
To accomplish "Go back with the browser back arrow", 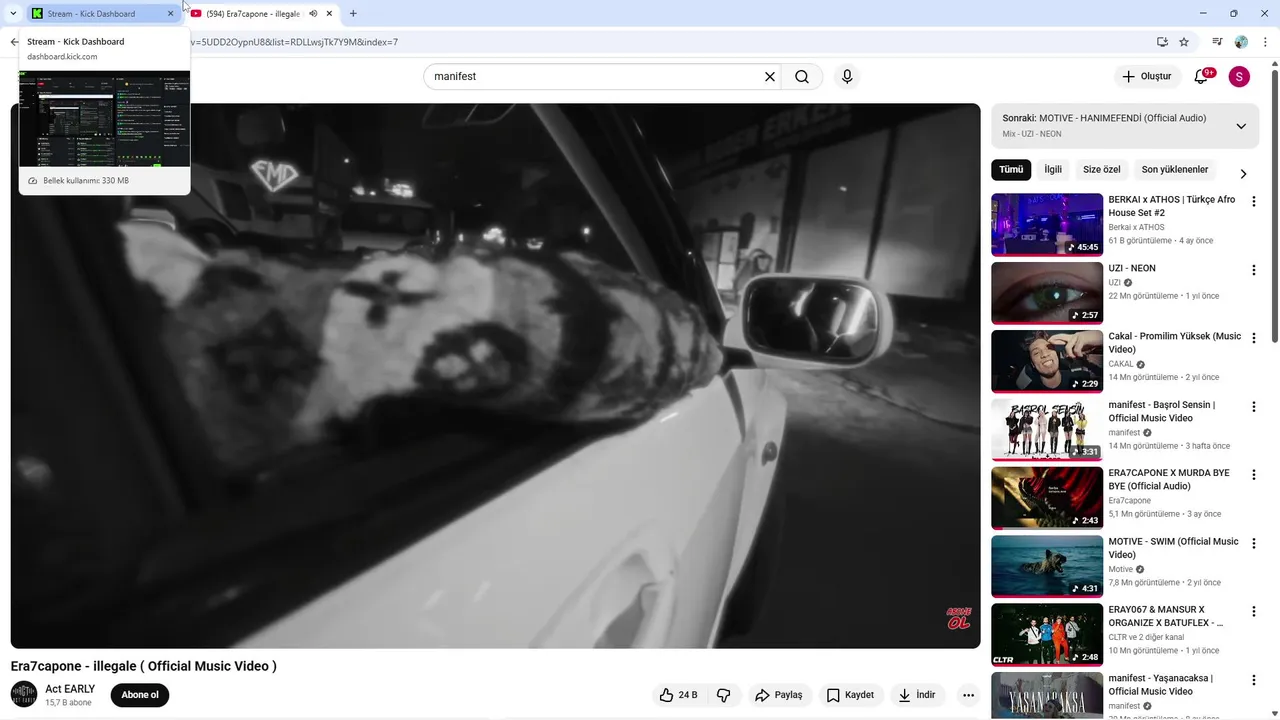I will pos(14,42).
